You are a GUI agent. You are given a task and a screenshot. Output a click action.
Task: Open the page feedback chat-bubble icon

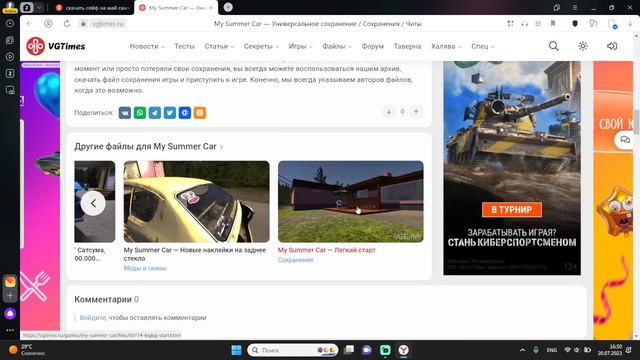(593, 24)
